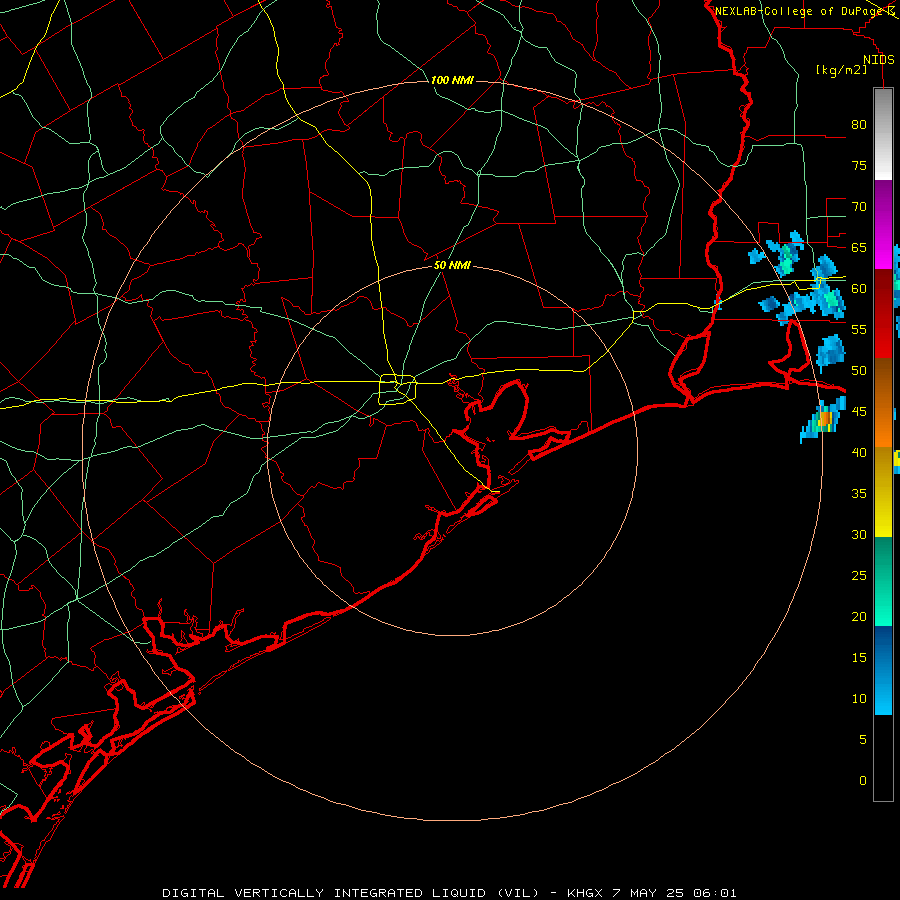Click the 40 value on the scale
The image size is (900, 900).
click(859, 452)
